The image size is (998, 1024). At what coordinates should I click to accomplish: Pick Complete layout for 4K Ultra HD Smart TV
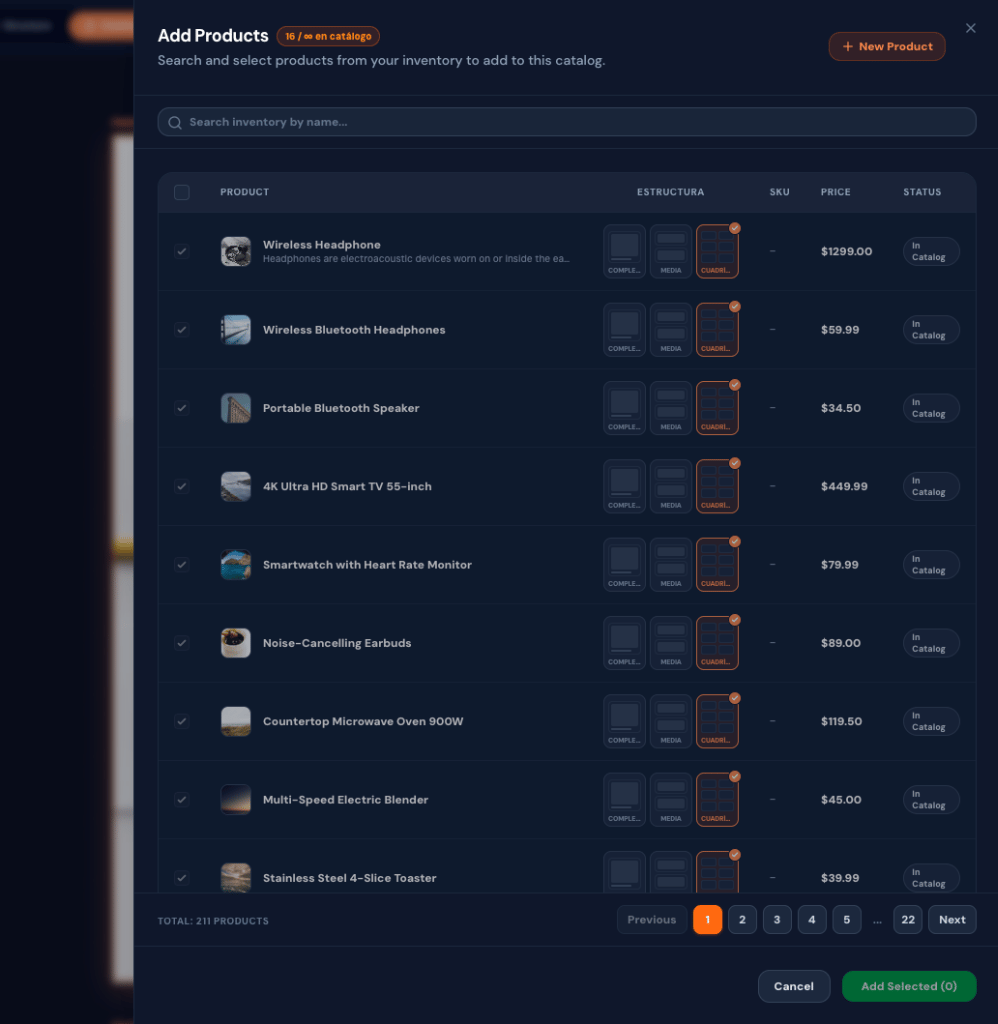(624, 487)
